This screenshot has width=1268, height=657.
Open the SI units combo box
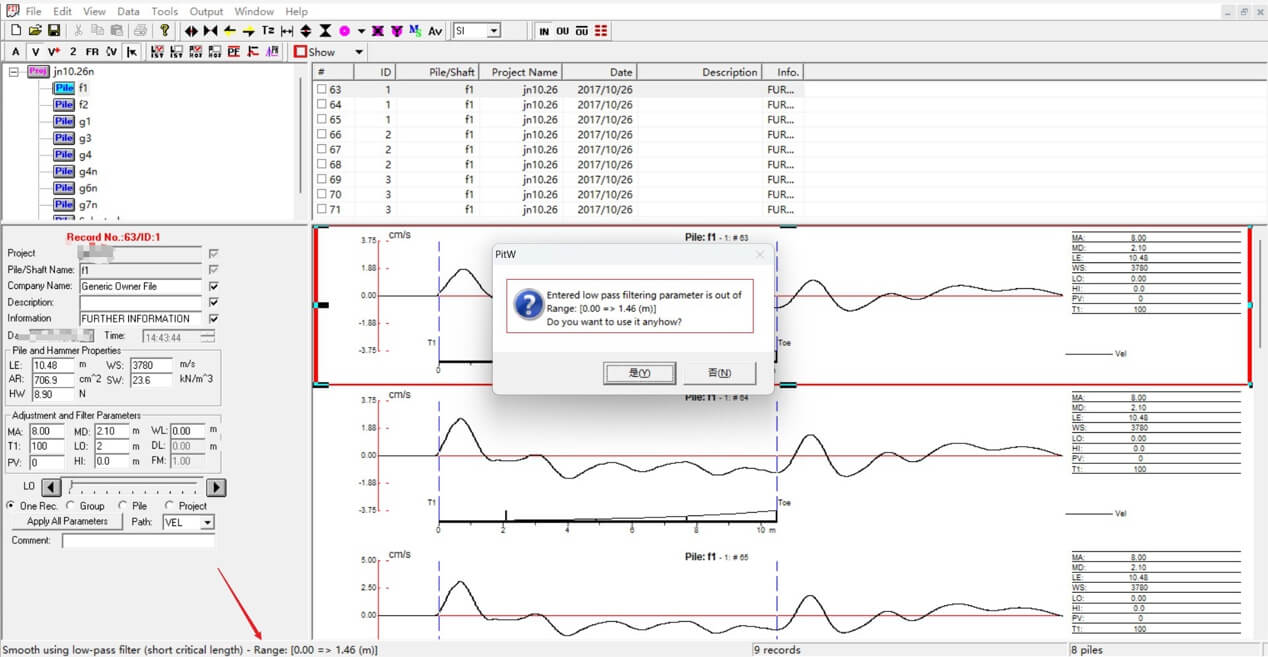477,31
